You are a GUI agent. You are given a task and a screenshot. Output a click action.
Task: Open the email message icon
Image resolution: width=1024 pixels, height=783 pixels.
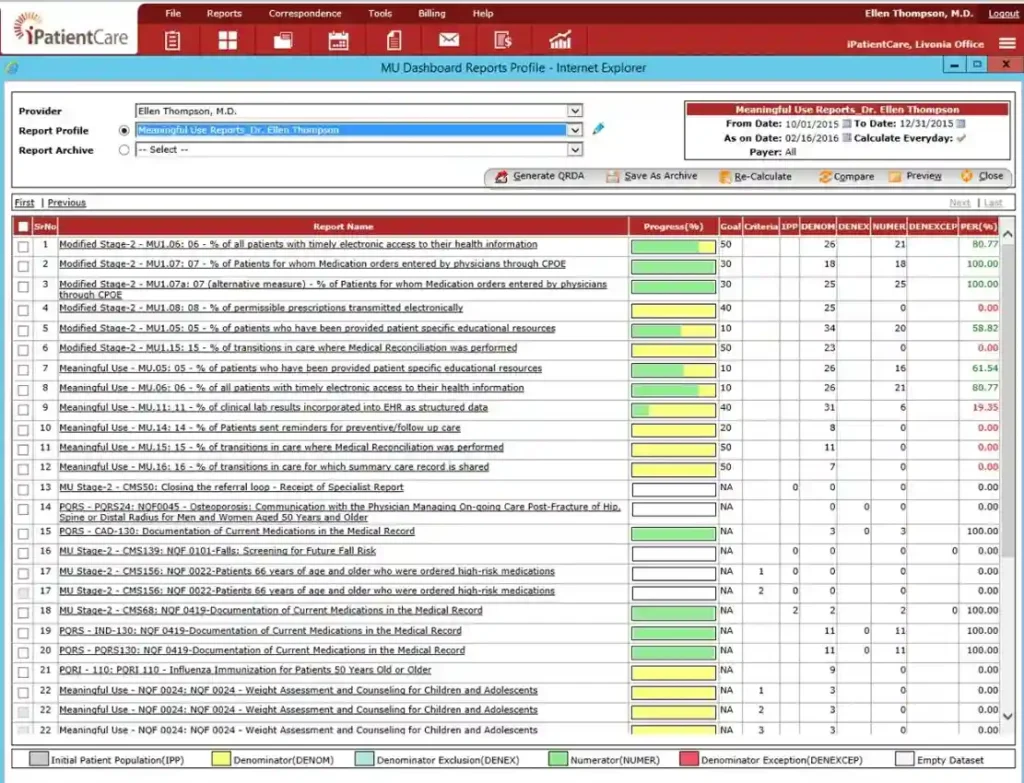click(447, 40)
